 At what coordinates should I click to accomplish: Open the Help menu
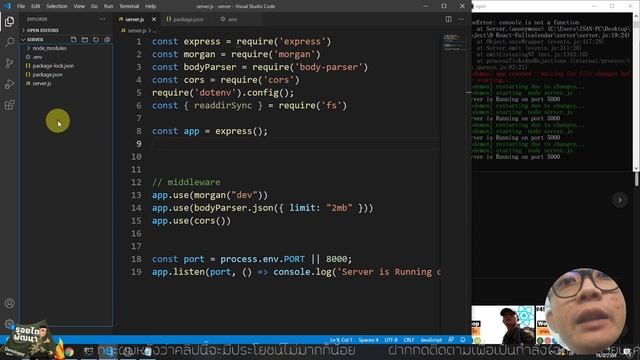click(x=151, y=6)
